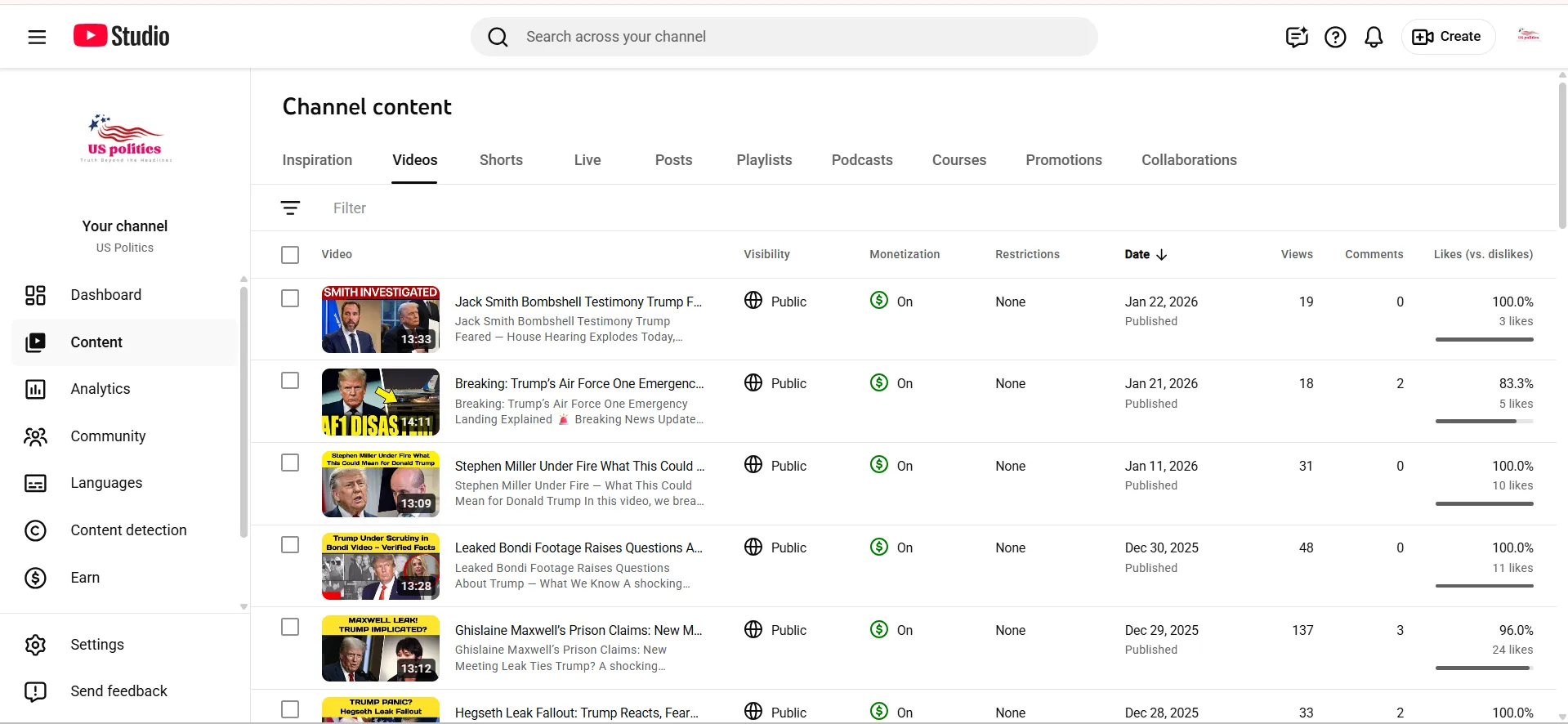
Task: Click the search magnifier icon
Action: coord(498,37)
